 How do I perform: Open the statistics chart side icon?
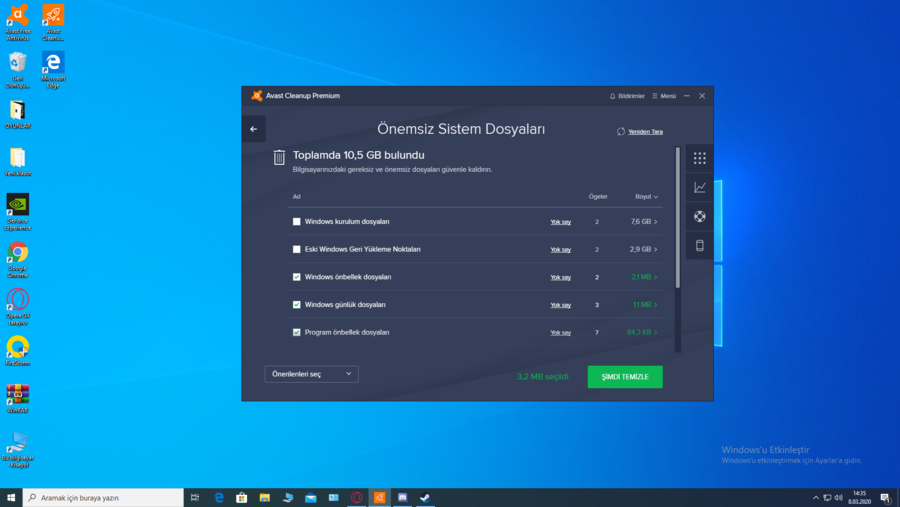[699, 187]
